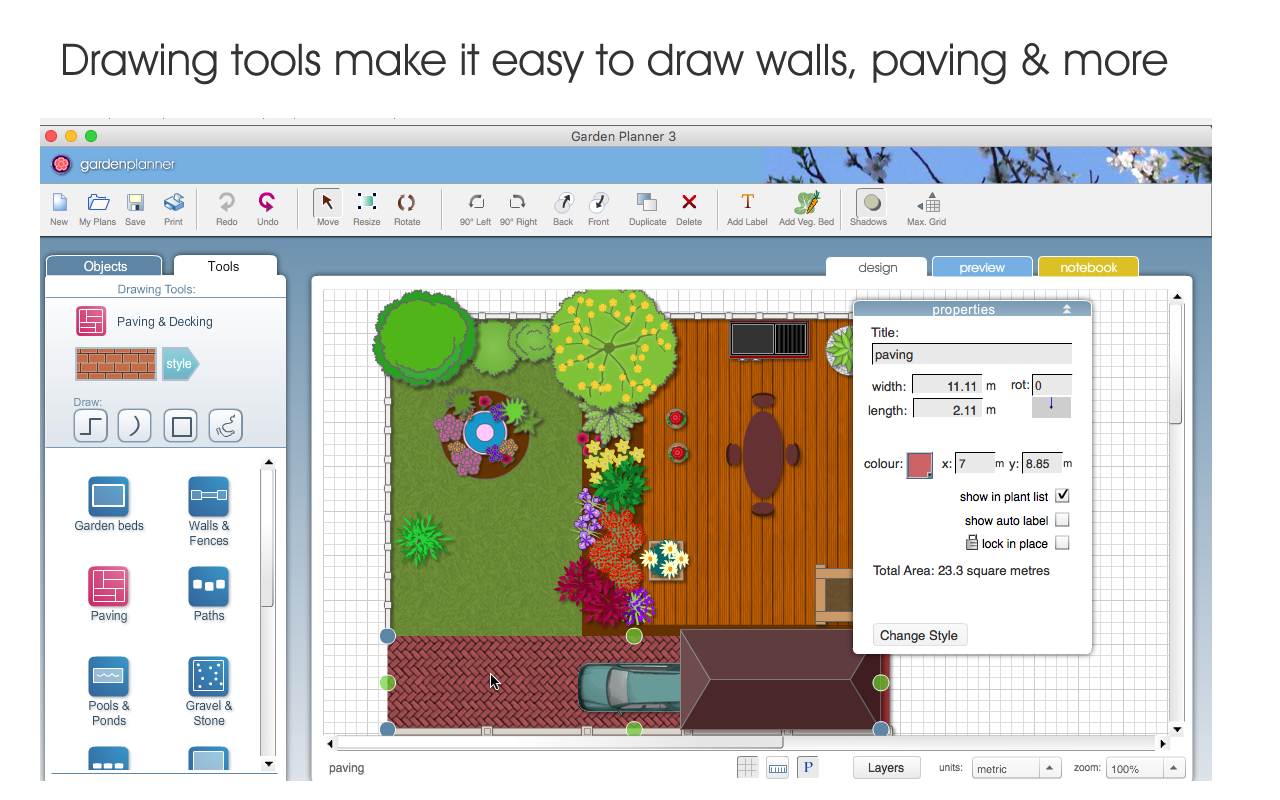
Task: Enable lock in place checkbox
Action: click(x=1063, y=543)
